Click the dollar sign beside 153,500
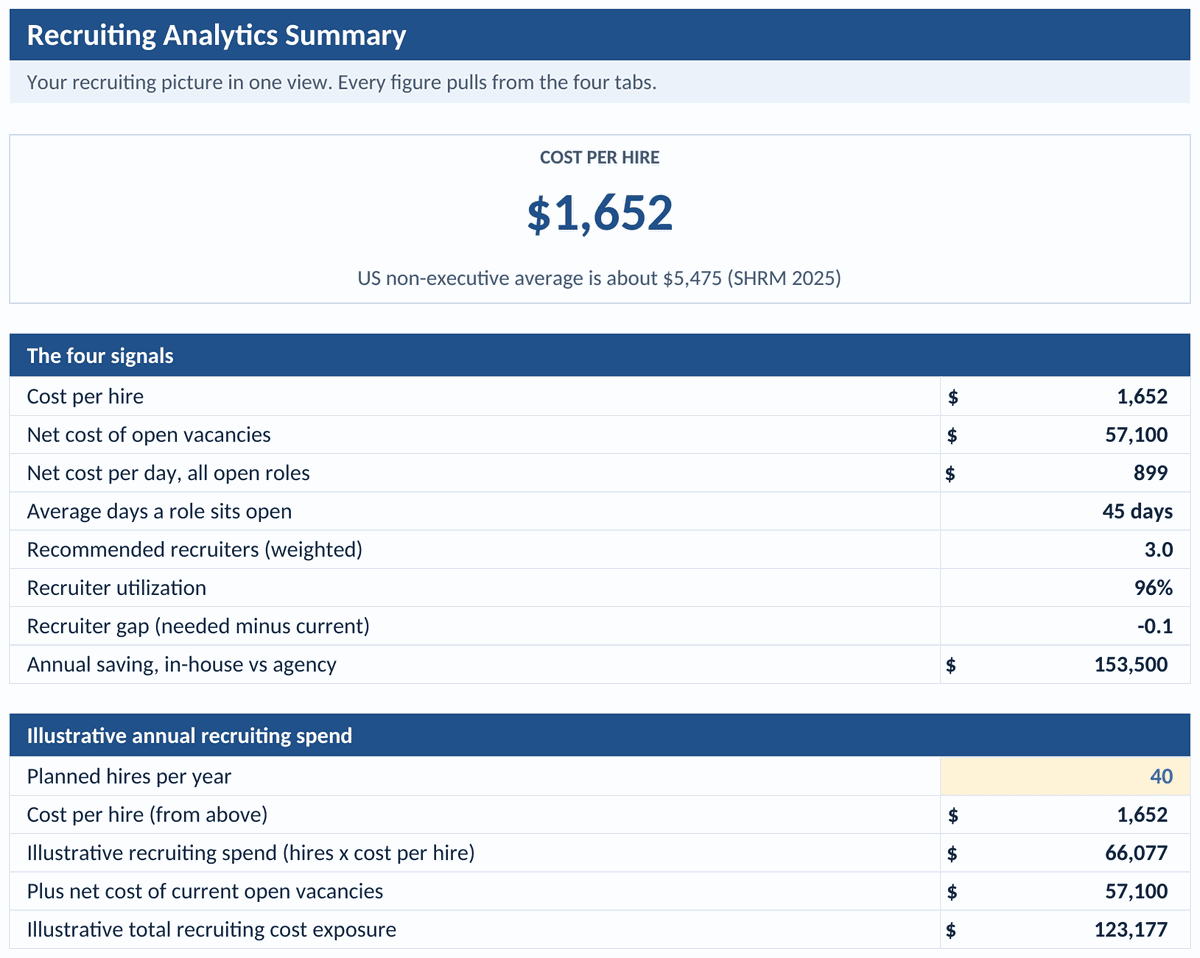Screen dimensions: 1200x958 click(x=952, y=665)
